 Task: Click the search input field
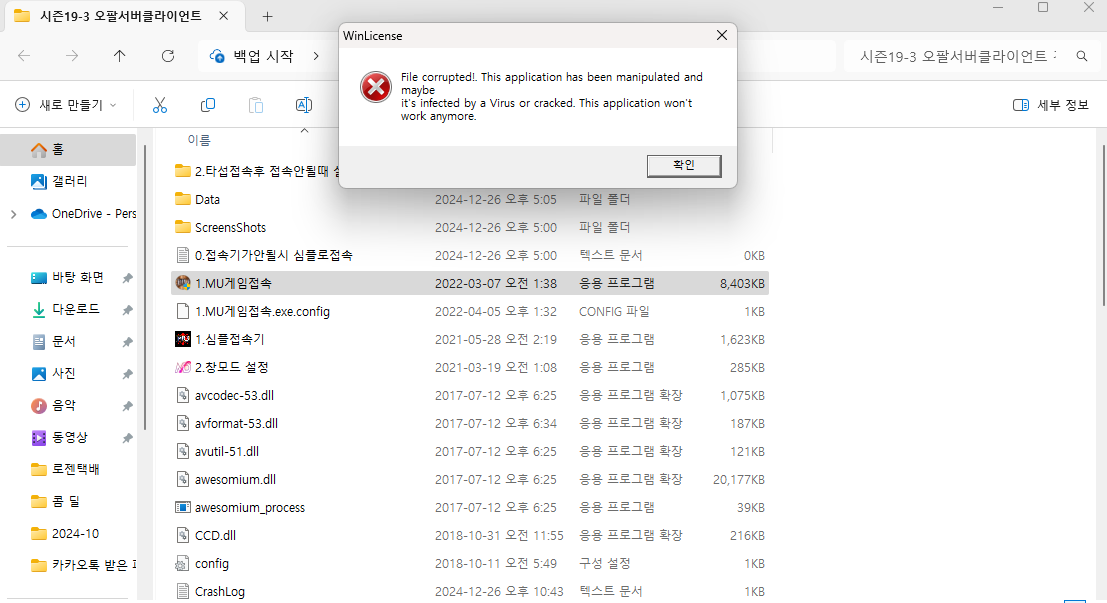click(x=955, y=56)
